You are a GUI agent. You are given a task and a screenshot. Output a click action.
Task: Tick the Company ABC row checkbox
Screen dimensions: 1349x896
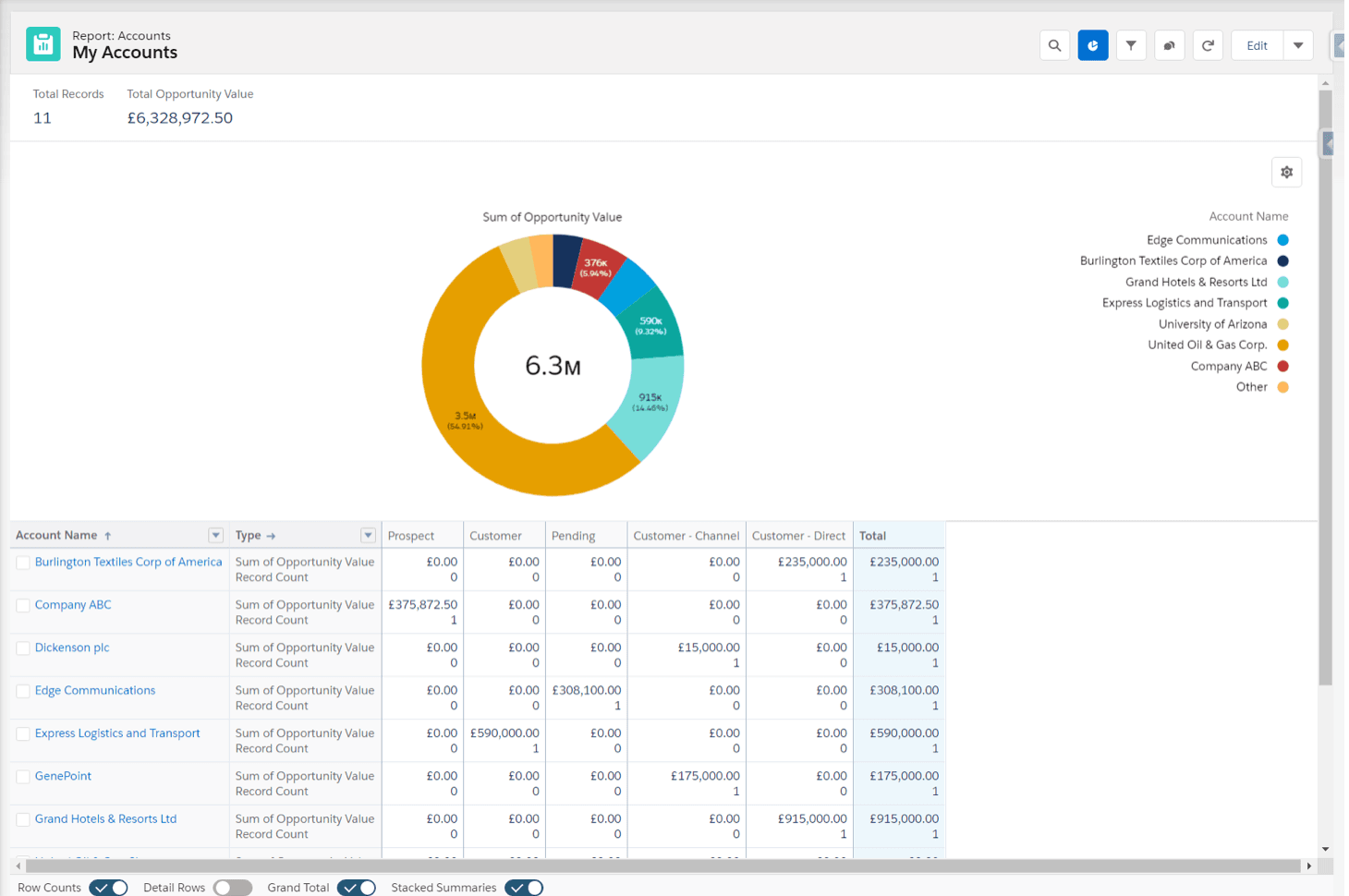[23, 606]
